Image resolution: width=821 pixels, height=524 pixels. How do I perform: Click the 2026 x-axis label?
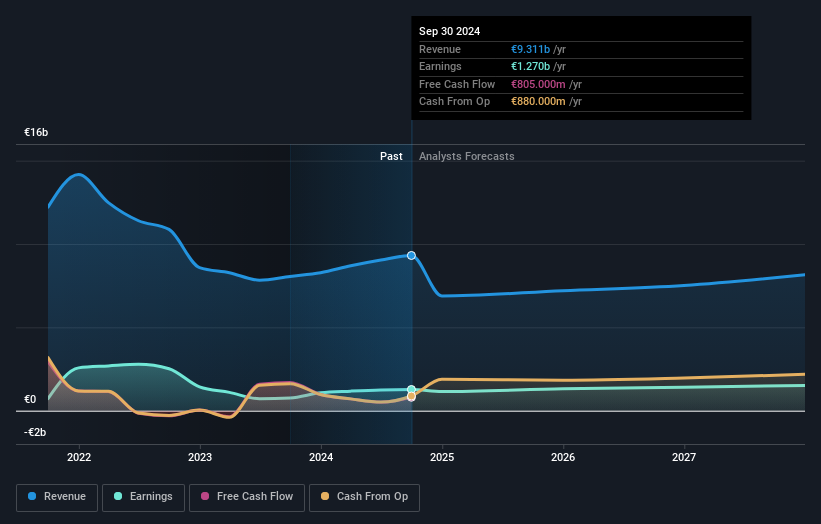pyautogui.click(x=563, y=458)
